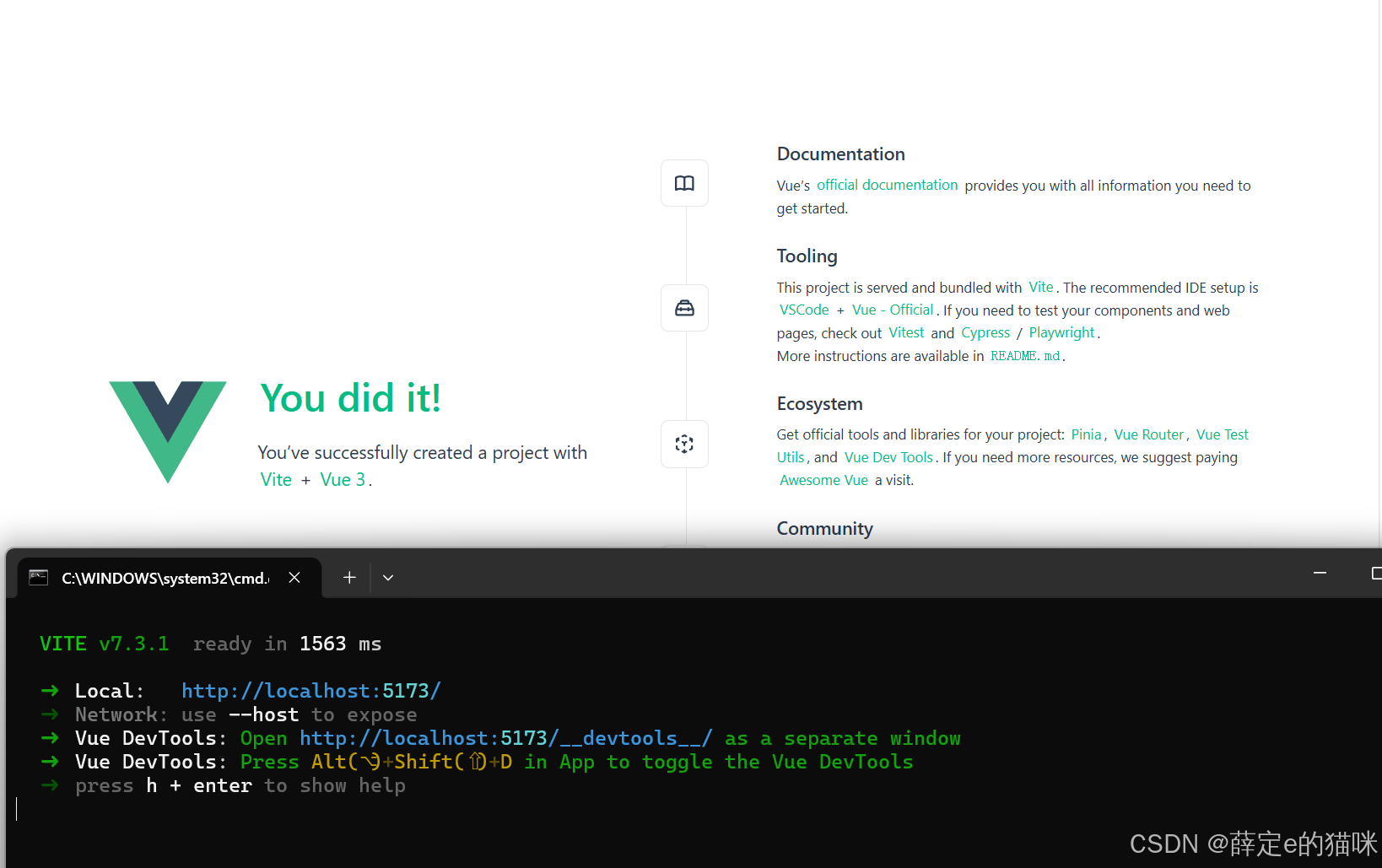This screenshot has height=868, width=1382.
Task: Open the Vitest link
Action: [906, 332]
